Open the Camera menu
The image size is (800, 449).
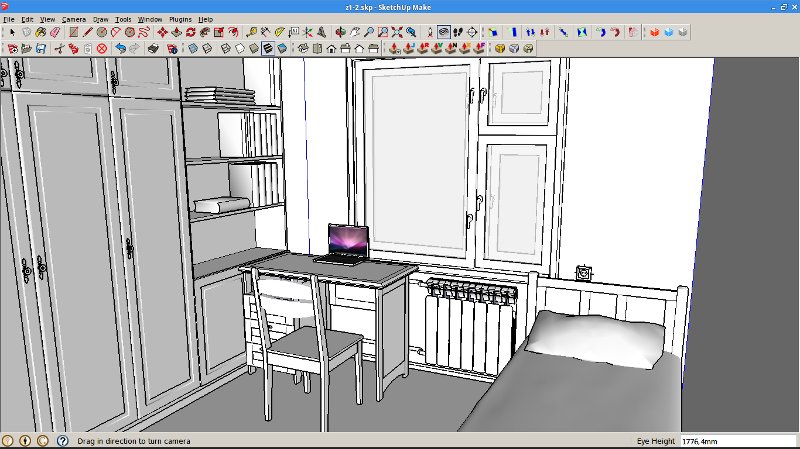[74, 19]
